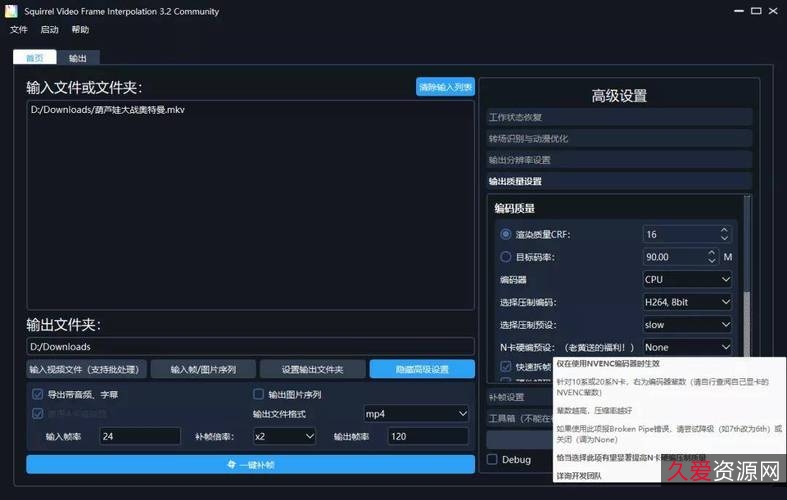Maximize the application window

pyautogui.click(x=756, y=11)
